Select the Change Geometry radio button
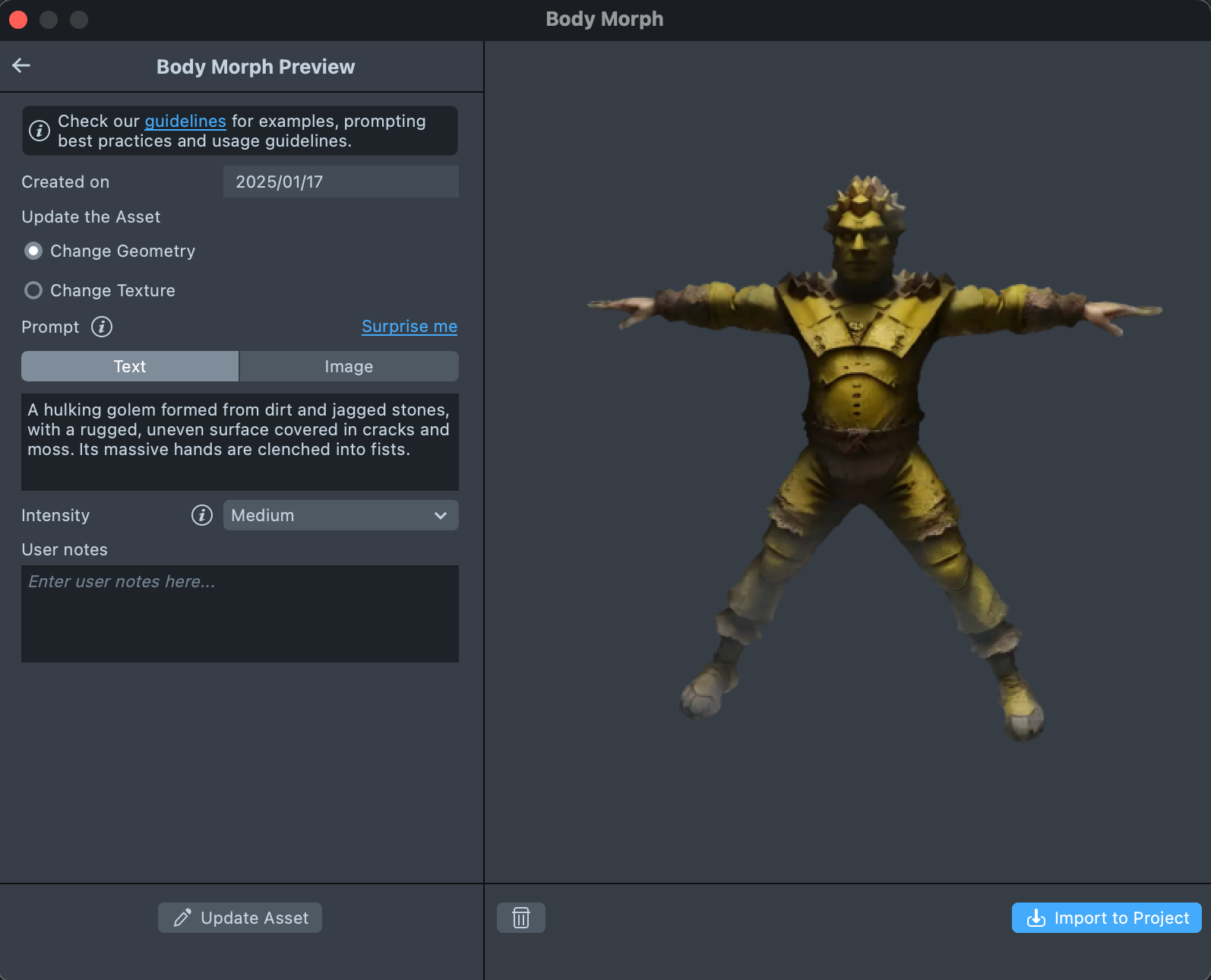Viewport: 1211px width, 980px height. pyautogui.click(x=33, y=251)
